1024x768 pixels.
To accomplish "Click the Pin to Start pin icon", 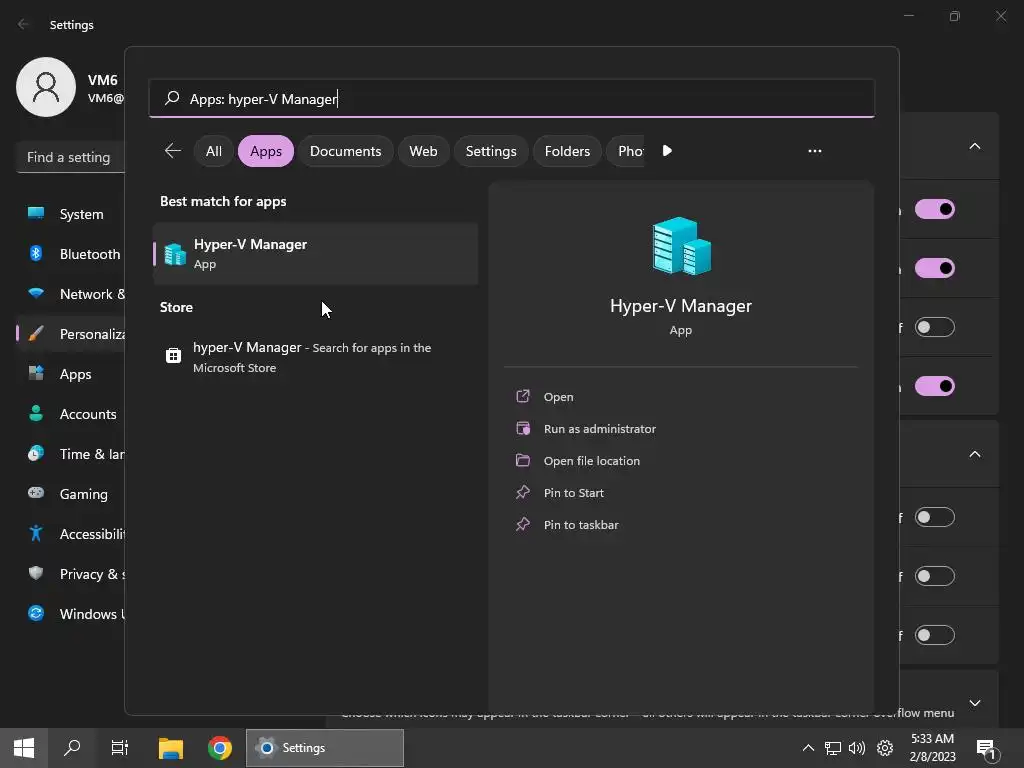I will pos(522,492).
